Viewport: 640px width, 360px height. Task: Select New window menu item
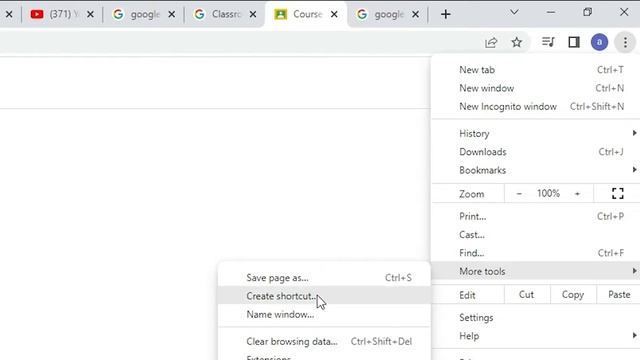click(x=536, y=88)
